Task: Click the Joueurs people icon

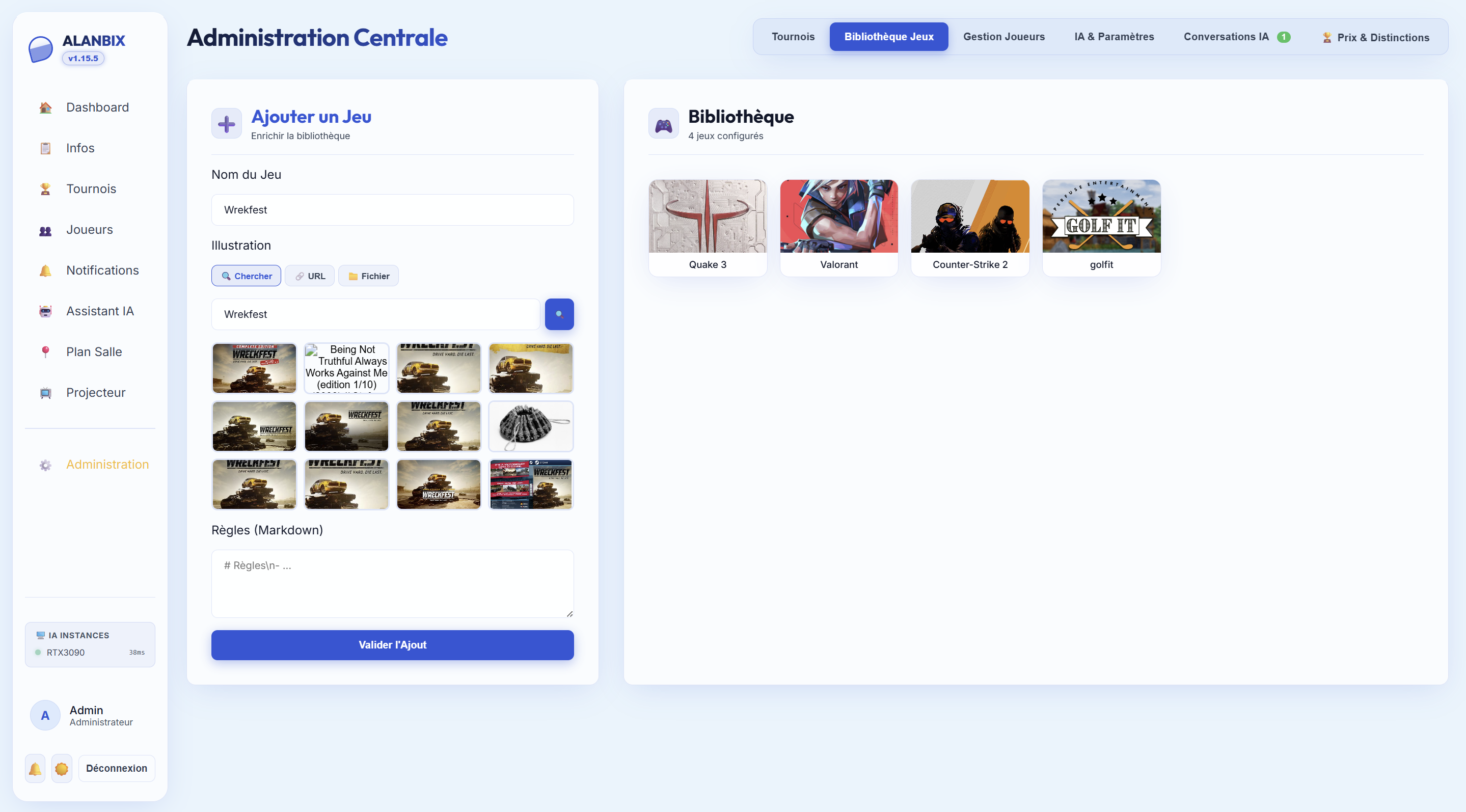Action: pos(45,230)
